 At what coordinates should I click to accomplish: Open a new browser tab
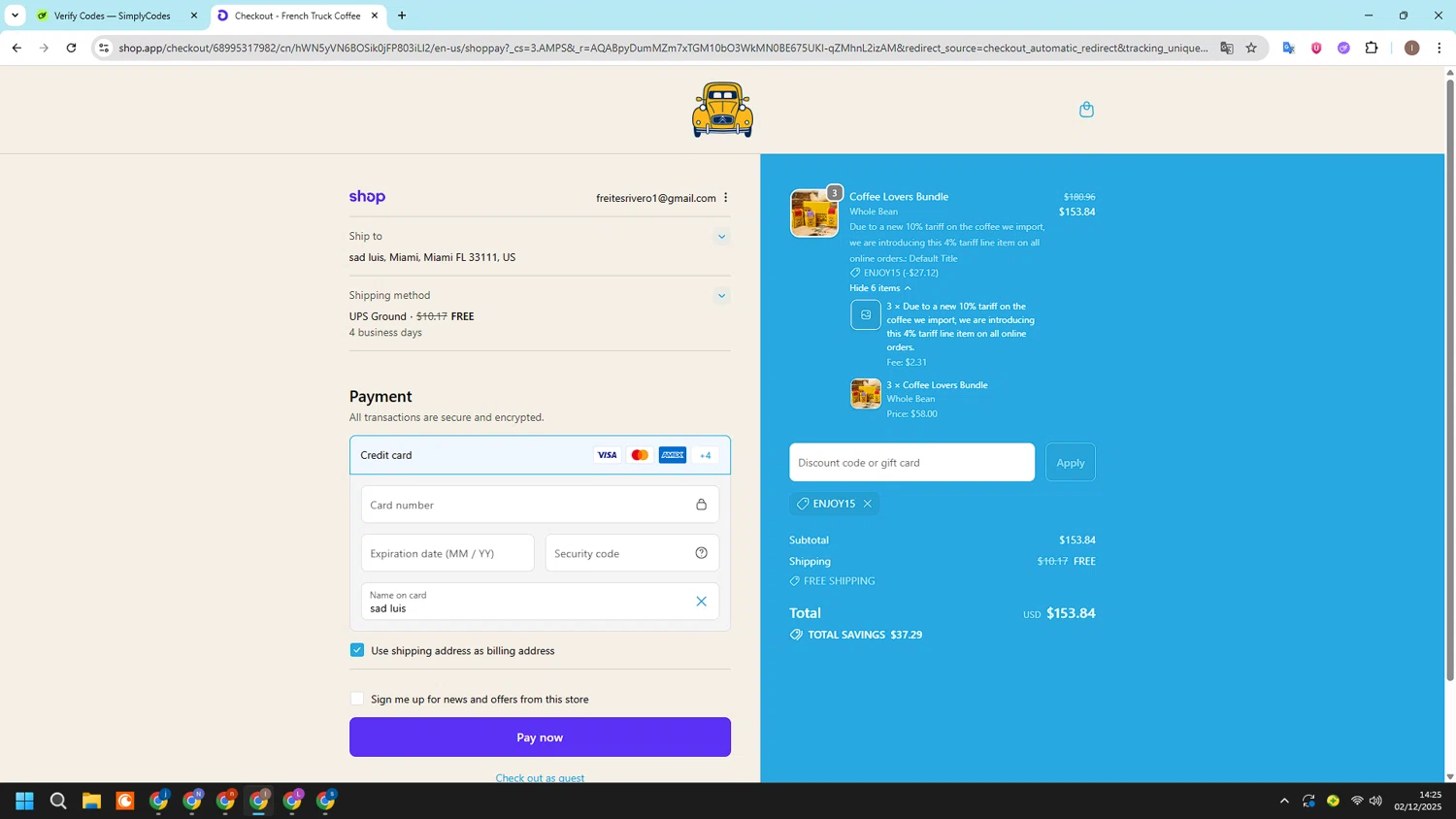pyautogui.click(x=402, y=16)
